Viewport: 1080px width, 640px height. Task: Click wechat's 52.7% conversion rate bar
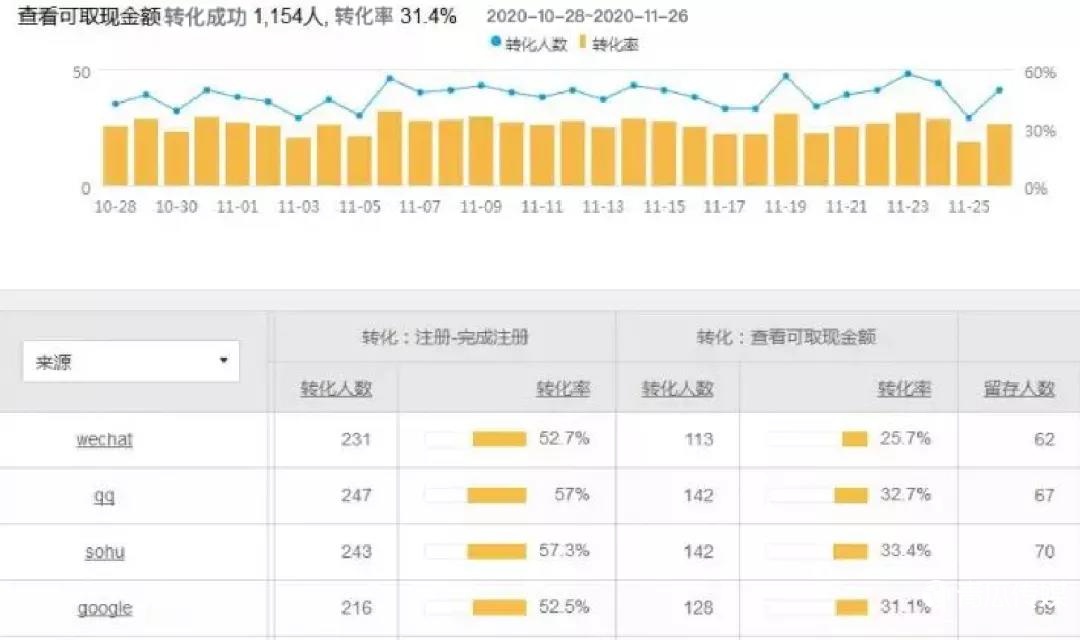click(x=498, y=439)
